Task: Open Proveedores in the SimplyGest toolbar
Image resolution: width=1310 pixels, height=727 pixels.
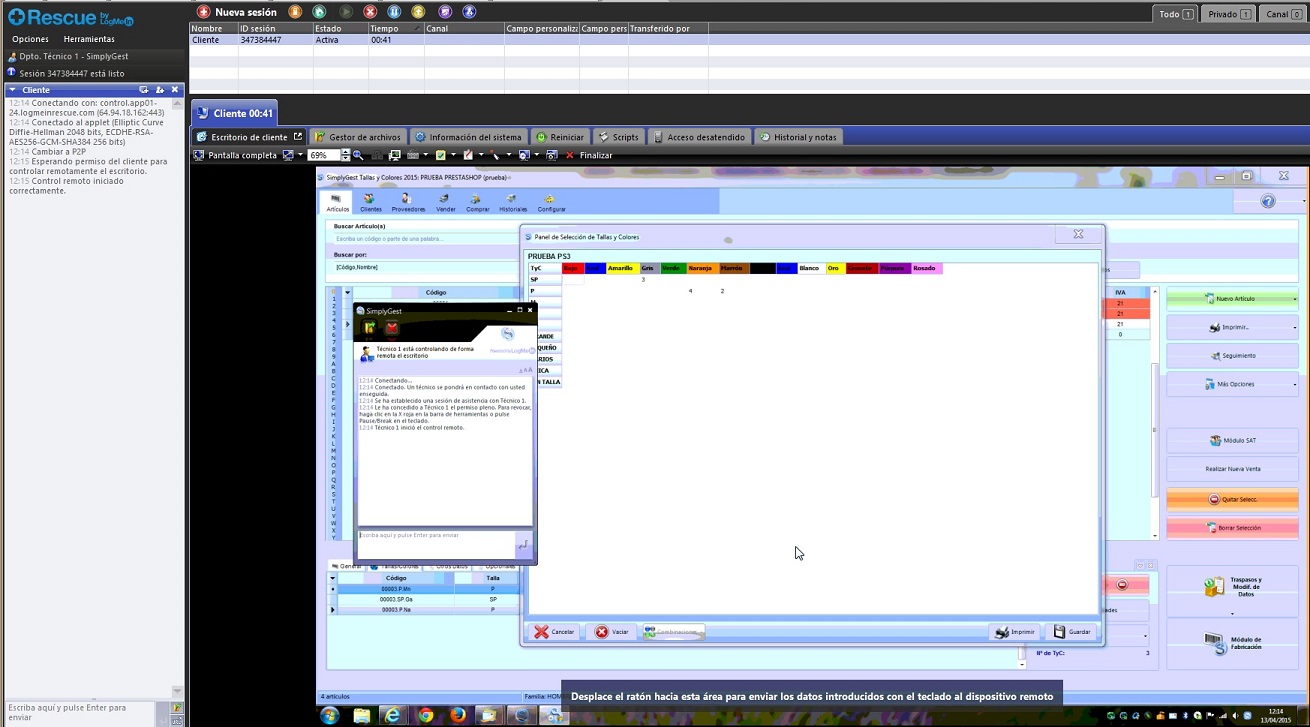Action: pos(408,203)
